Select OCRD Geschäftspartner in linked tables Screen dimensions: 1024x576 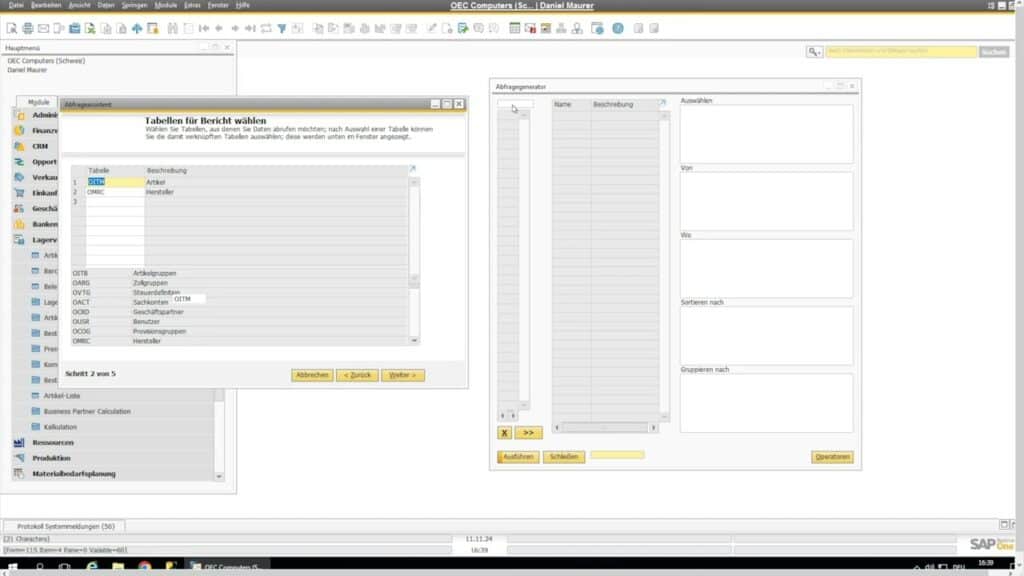(239, 312)
